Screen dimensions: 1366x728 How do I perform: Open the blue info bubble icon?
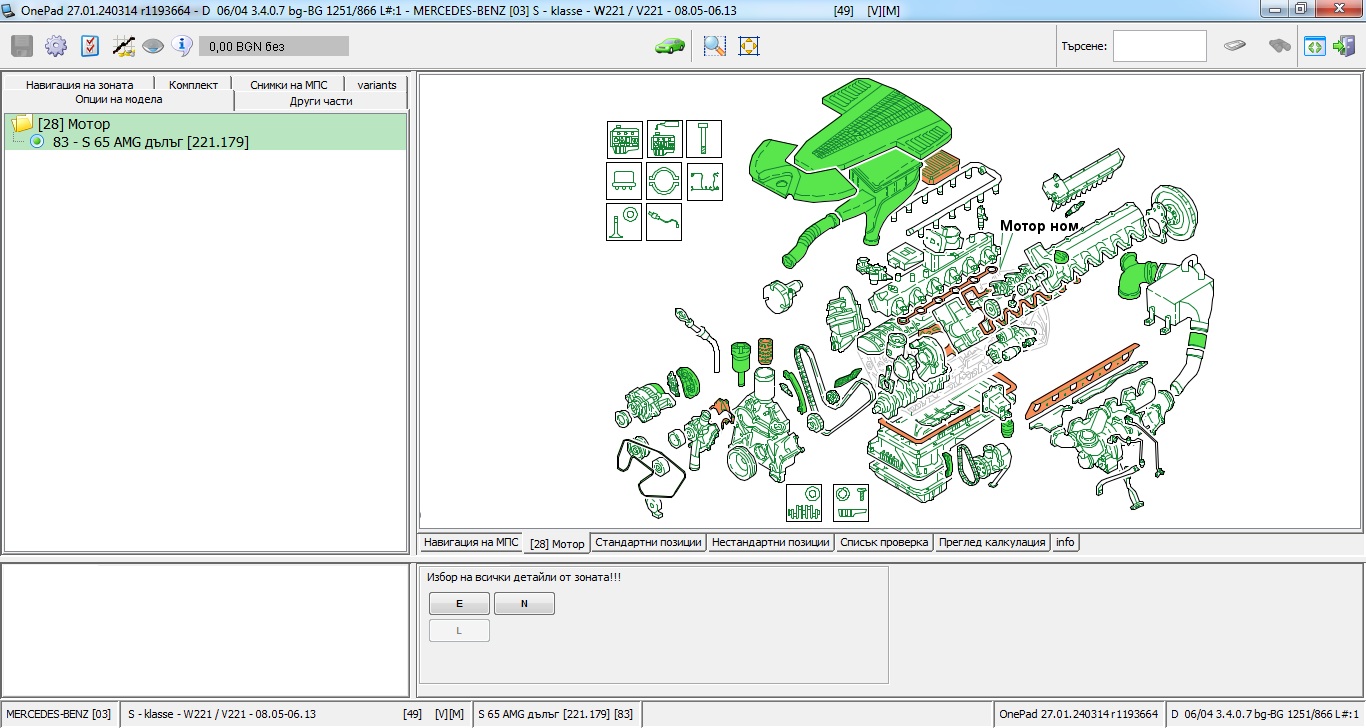(x=181, y=45)
